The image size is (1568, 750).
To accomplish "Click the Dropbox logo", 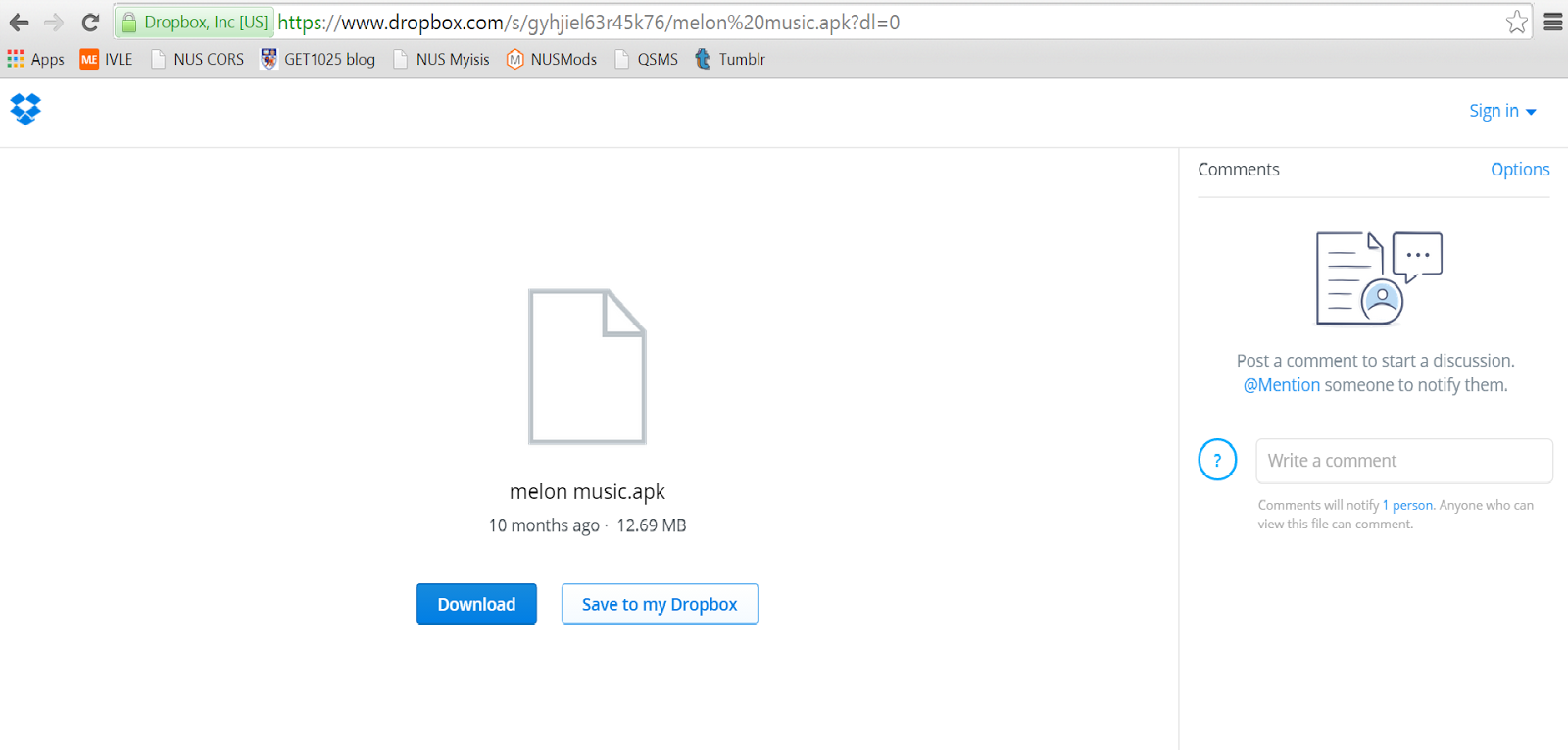I will pyautogui.click(x=25, y=109).
